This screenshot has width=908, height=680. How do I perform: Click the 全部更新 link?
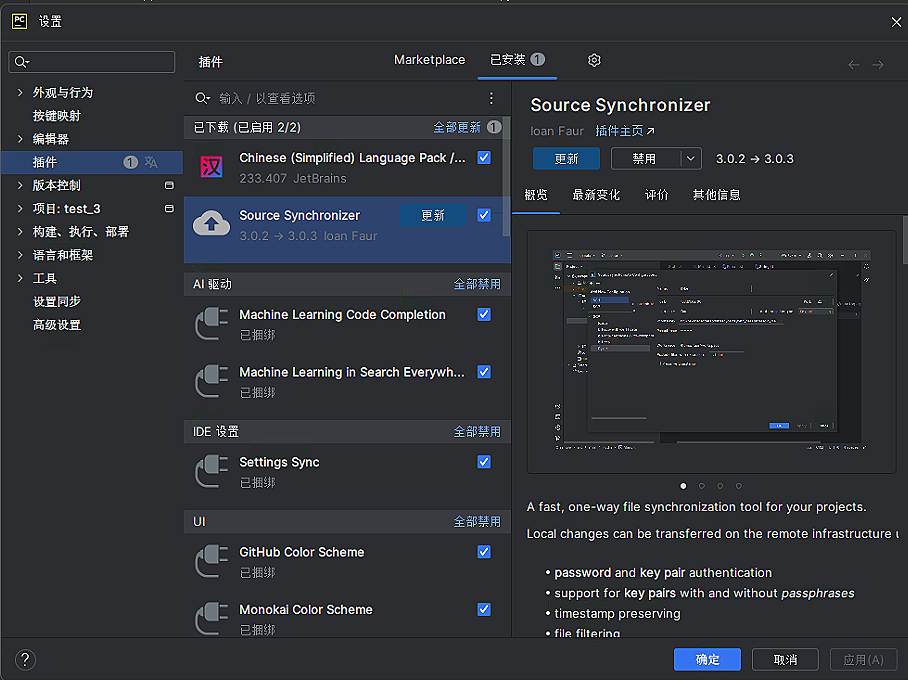pos(457,127)
